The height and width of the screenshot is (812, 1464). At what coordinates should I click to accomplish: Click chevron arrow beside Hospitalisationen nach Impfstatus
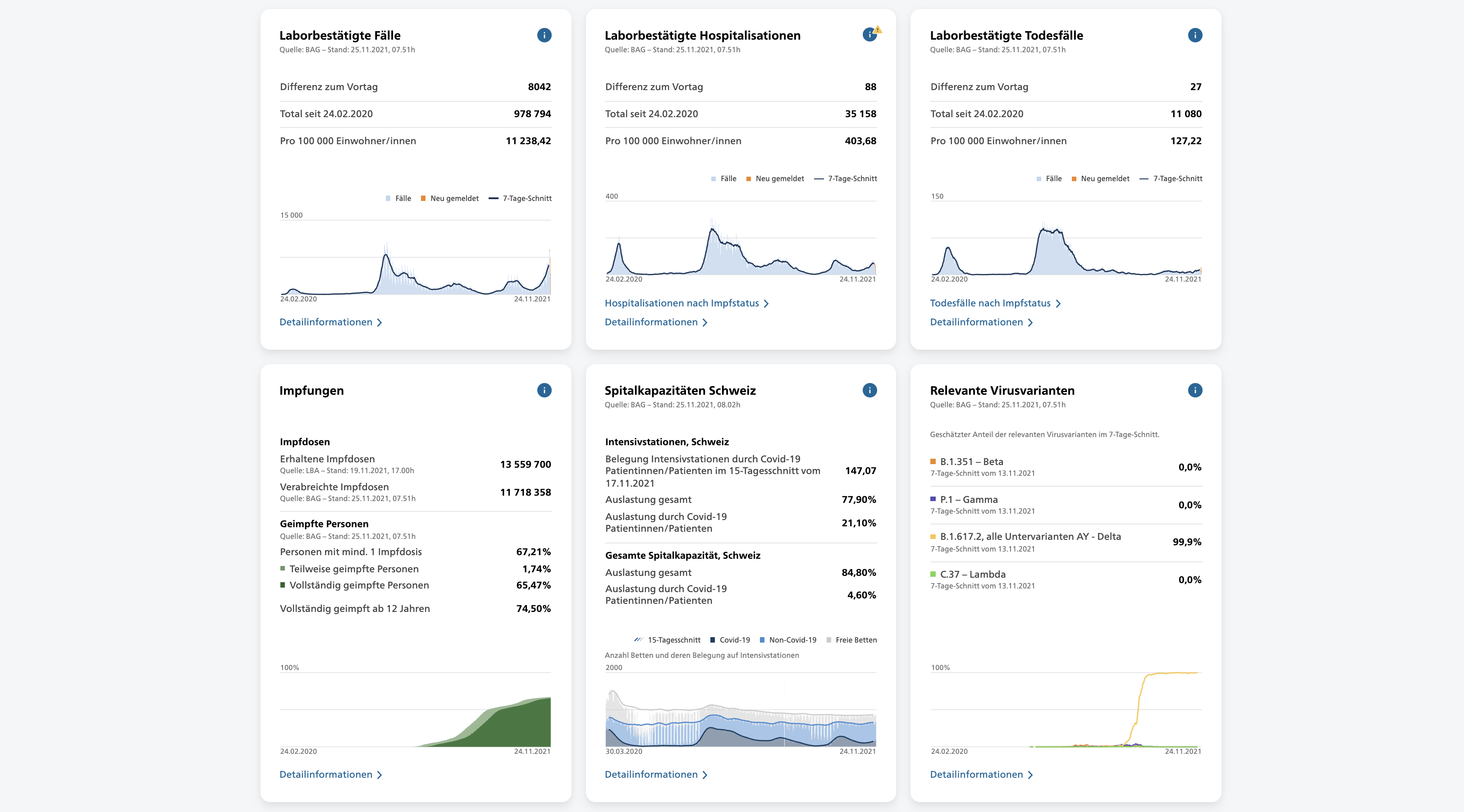coord(766,304)
